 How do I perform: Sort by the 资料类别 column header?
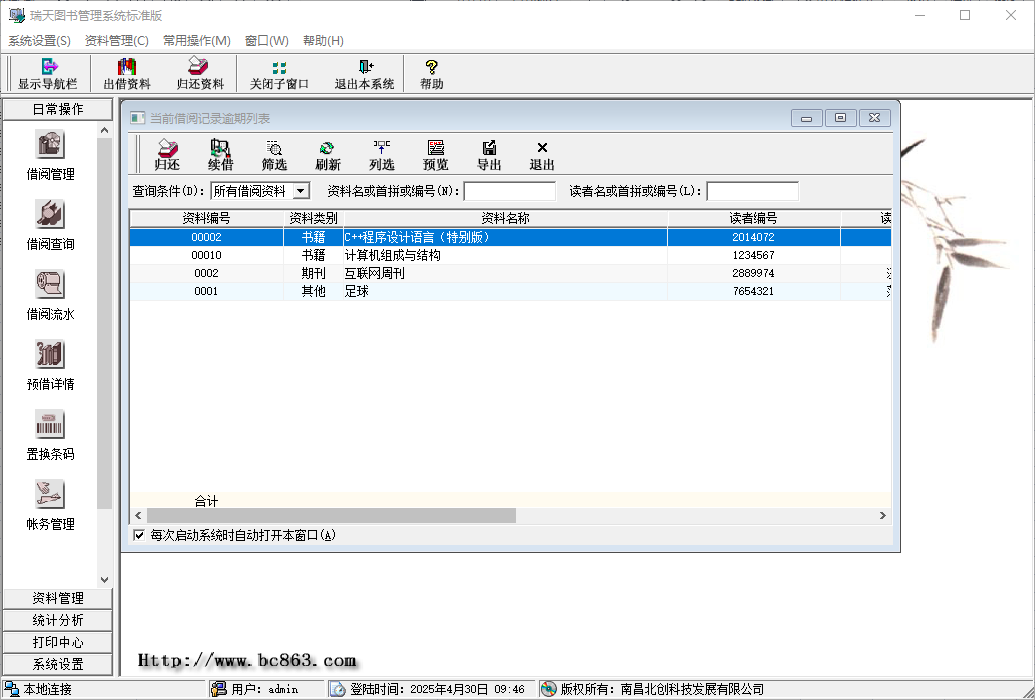point(314,218)
